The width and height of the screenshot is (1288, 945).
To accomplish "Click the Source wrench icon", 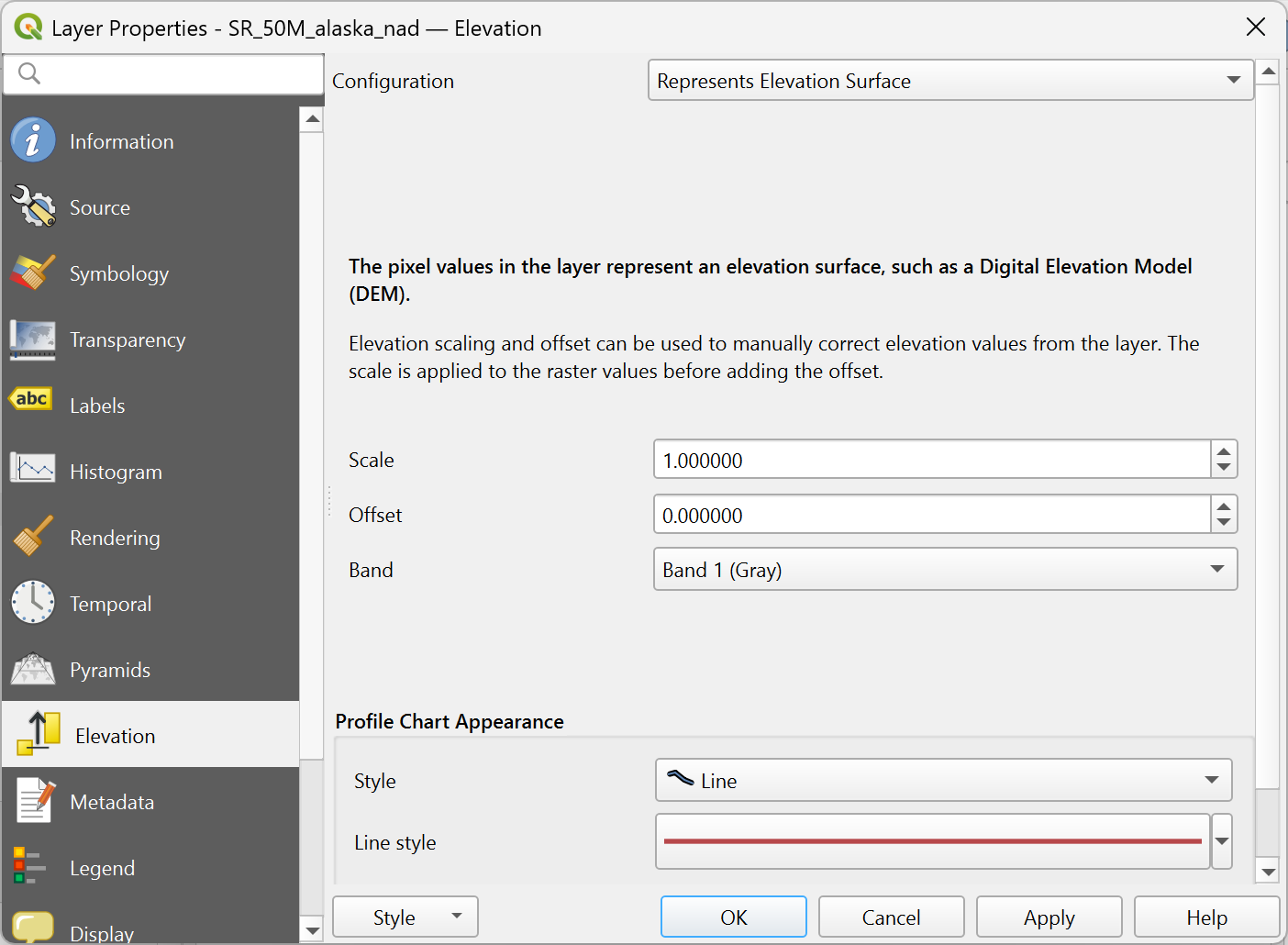I will [x=33, y=207].
